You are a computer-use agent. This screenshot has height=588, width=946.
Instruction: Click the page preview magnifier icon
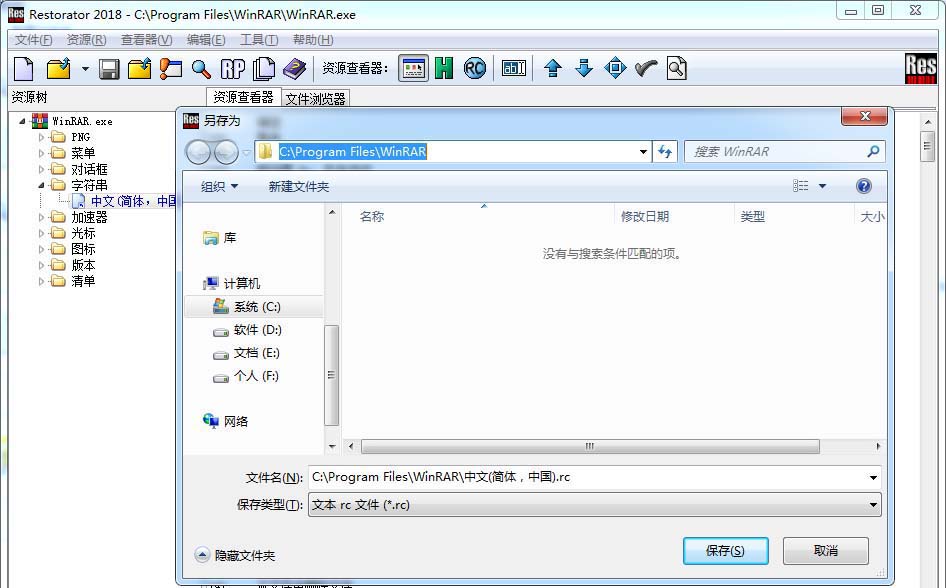(x=677, y=68)
